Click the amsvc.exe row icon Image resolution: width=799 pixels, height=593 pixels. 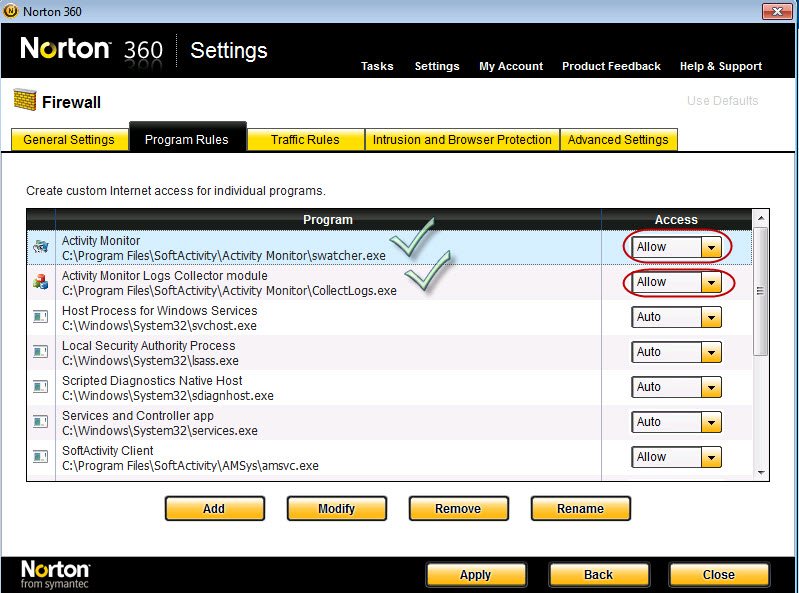point(41,457)
